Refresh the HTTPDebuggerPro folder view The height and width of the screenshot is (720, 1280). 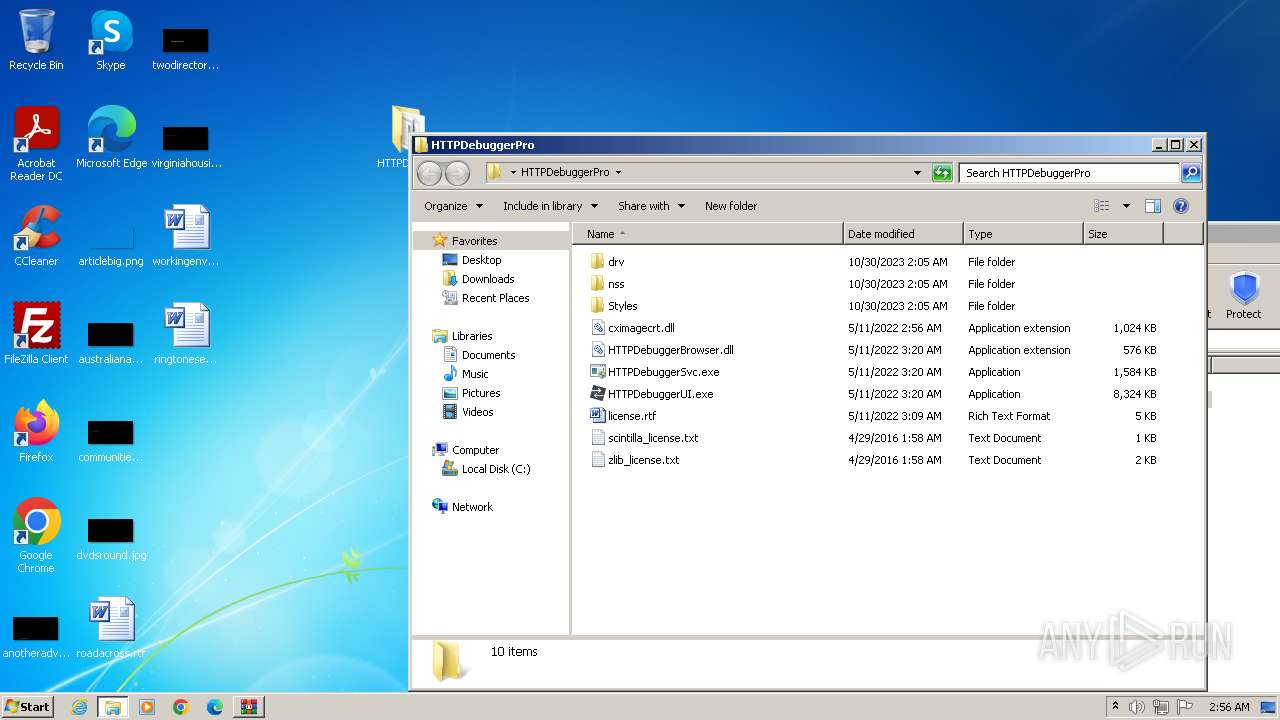[942, 173]
